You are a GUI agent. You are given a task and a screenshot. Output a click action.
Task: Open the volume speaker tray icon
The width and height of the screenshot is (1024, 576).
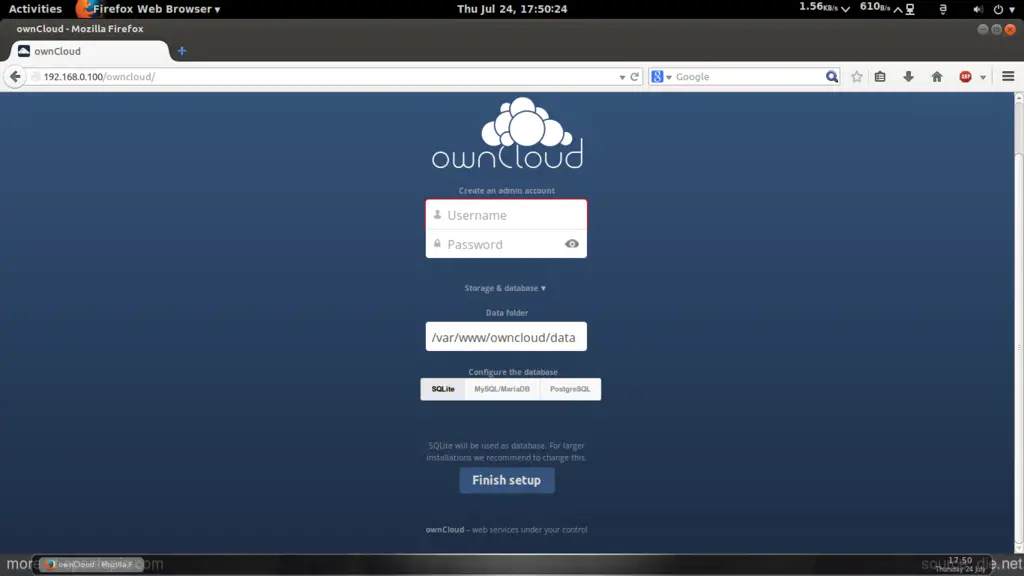click(x=977, y=9)
